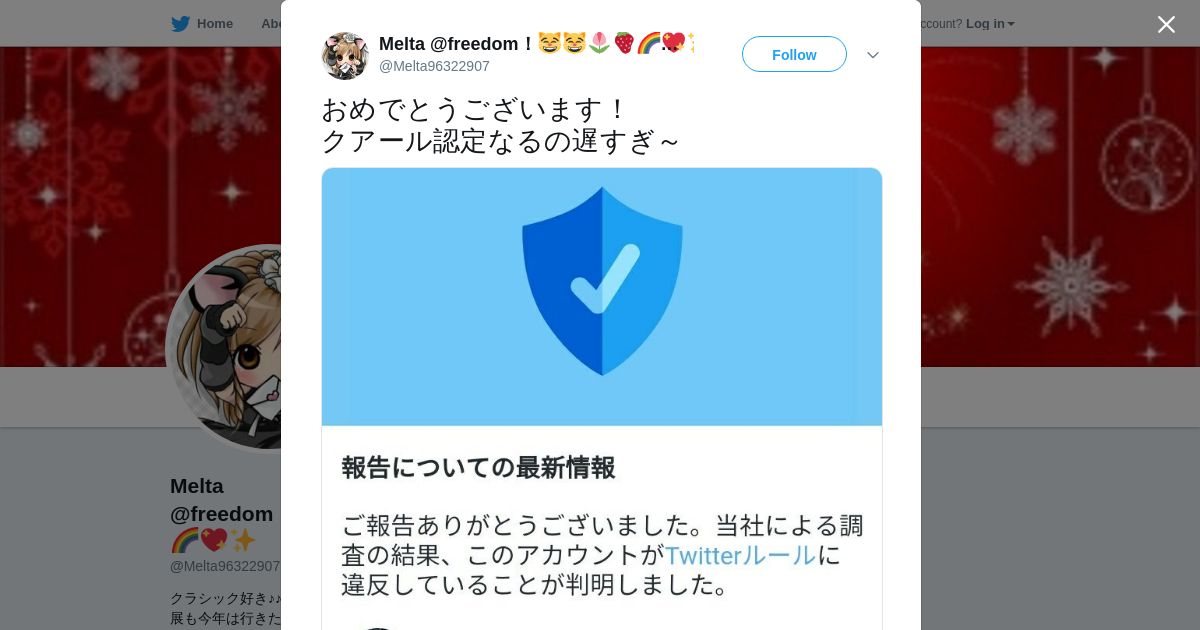Click the Twitter bird logo icon
1200x630 pixels.
[180, 24]
